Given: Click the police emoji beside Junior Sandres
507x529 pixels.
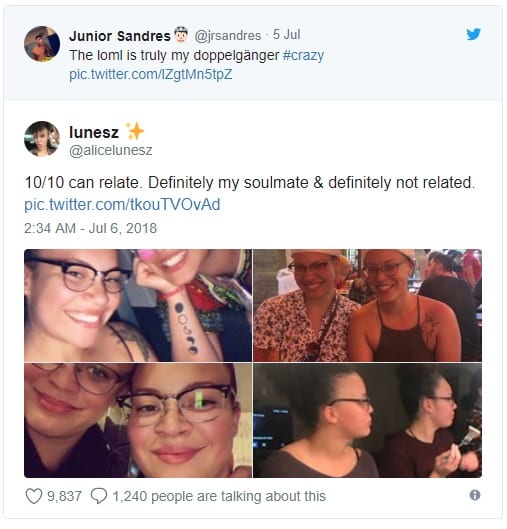Looking at the screenshot, I should point(181,35).
